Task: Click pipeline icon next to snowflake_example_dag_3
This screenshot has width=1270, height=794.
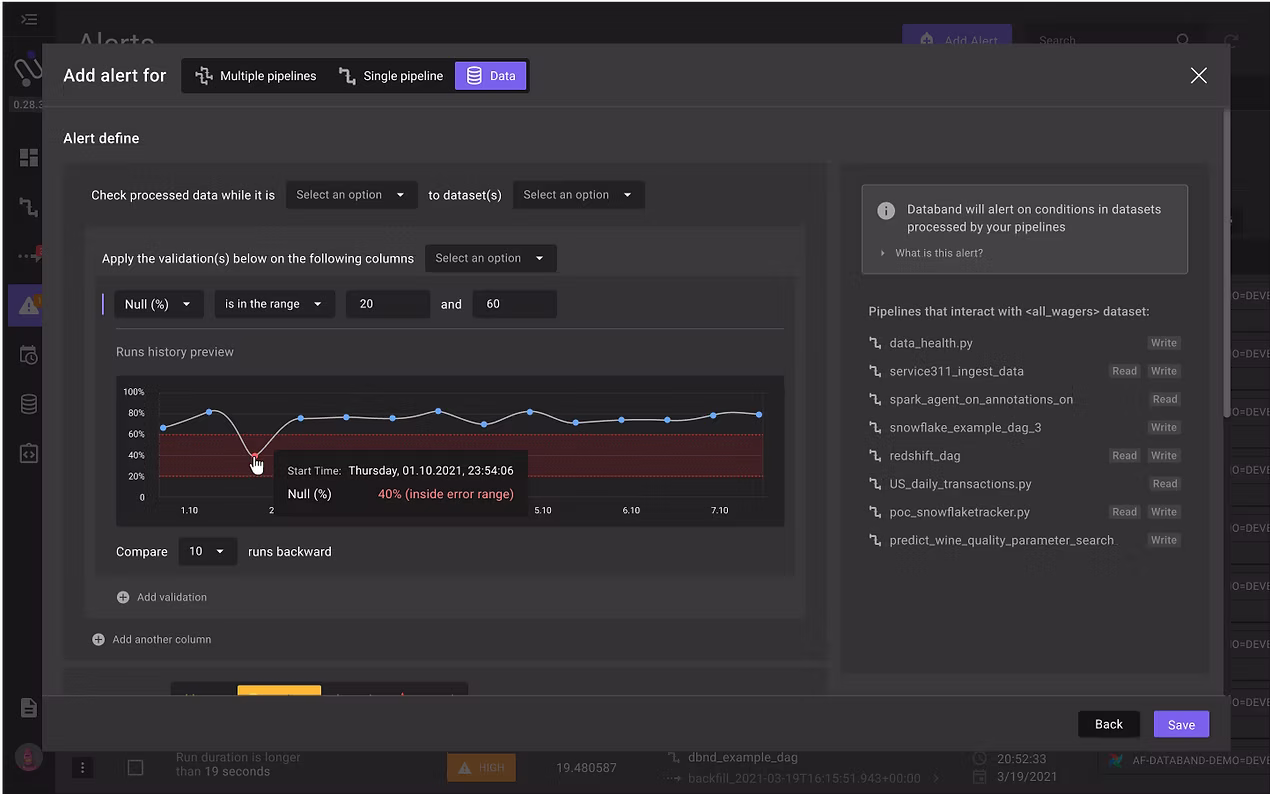Action: [875, 427]
